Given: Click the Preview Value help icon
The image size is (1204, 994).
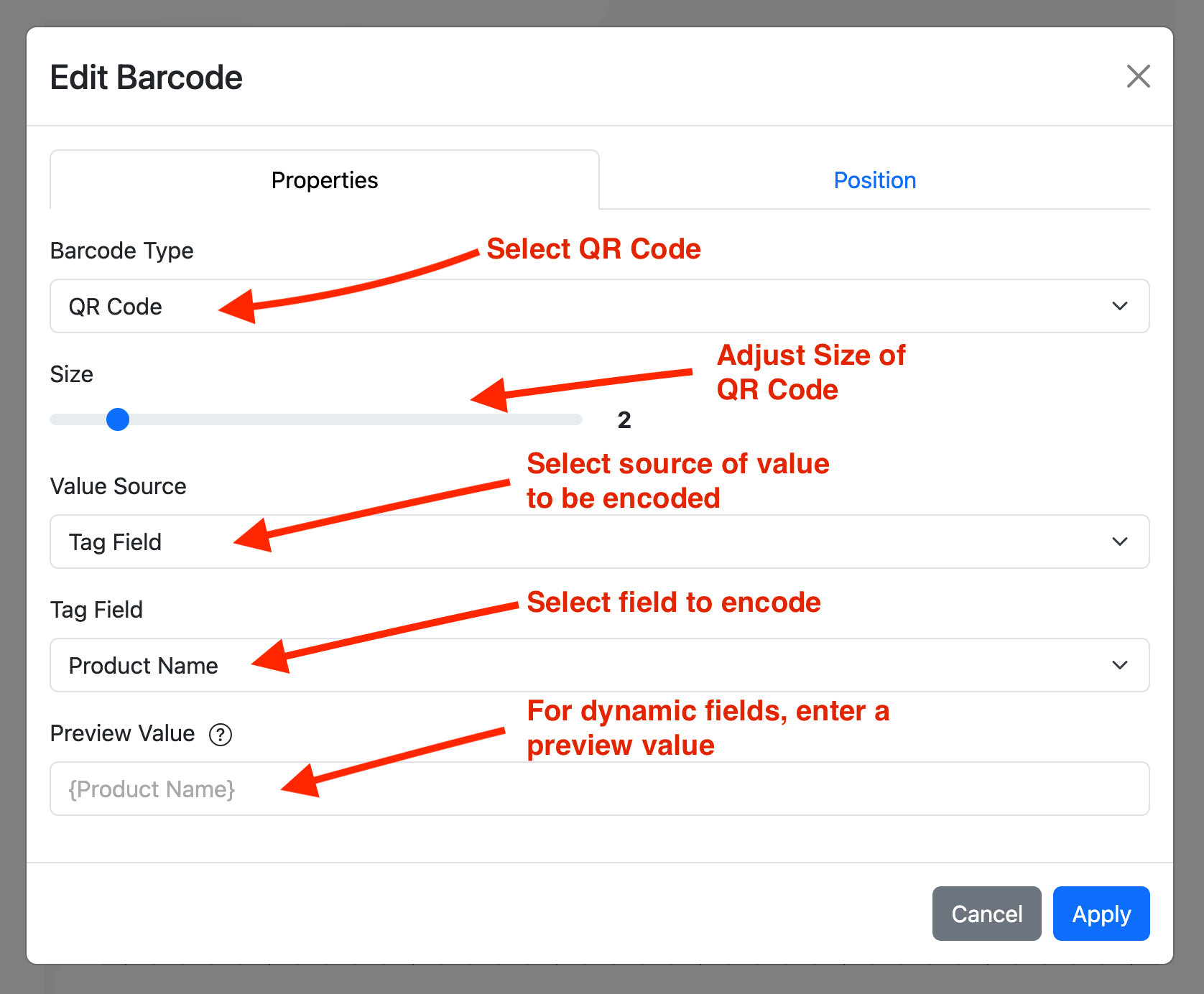Looking at the screenshot, I should 221,735.
